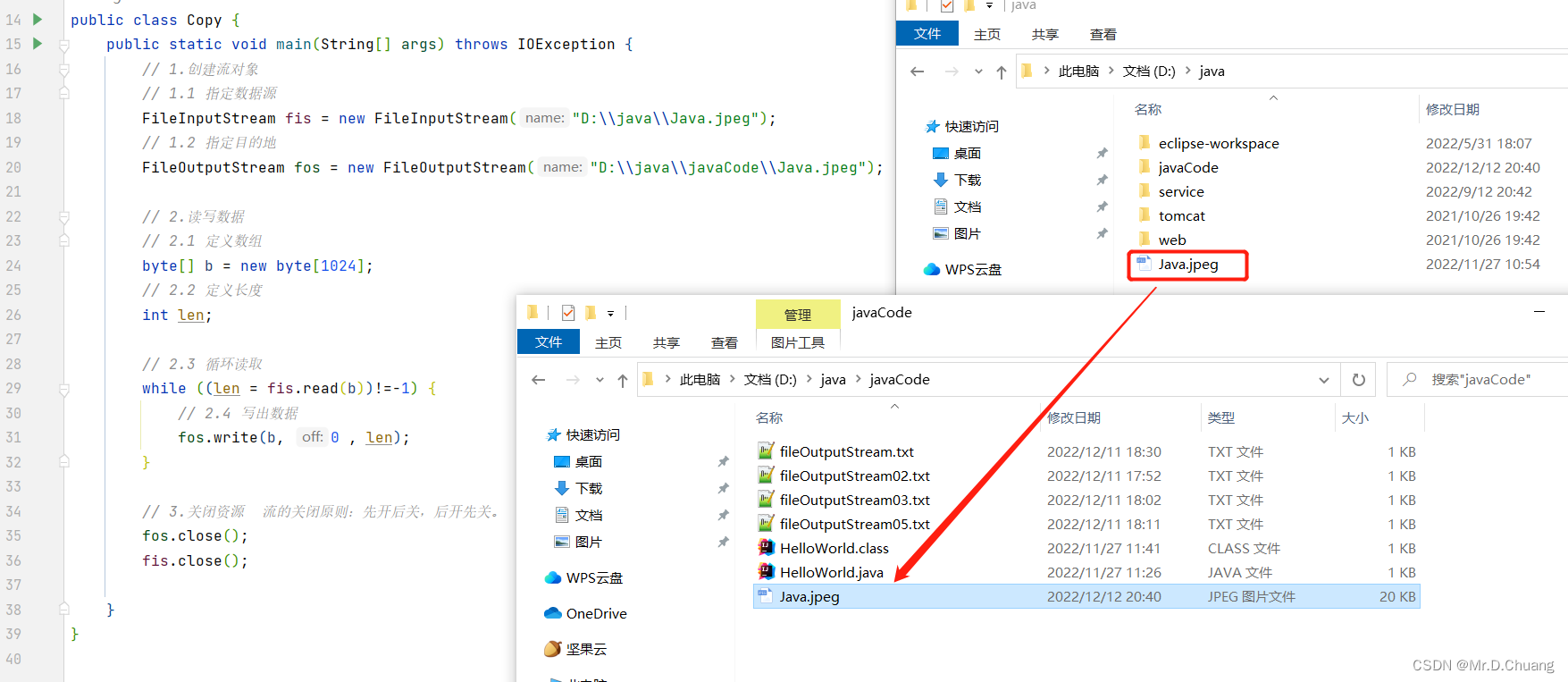Open 文件 tab in javaCode window
Image resolution: width=1568 pixels, height=682 pixels.
[549, 341]
